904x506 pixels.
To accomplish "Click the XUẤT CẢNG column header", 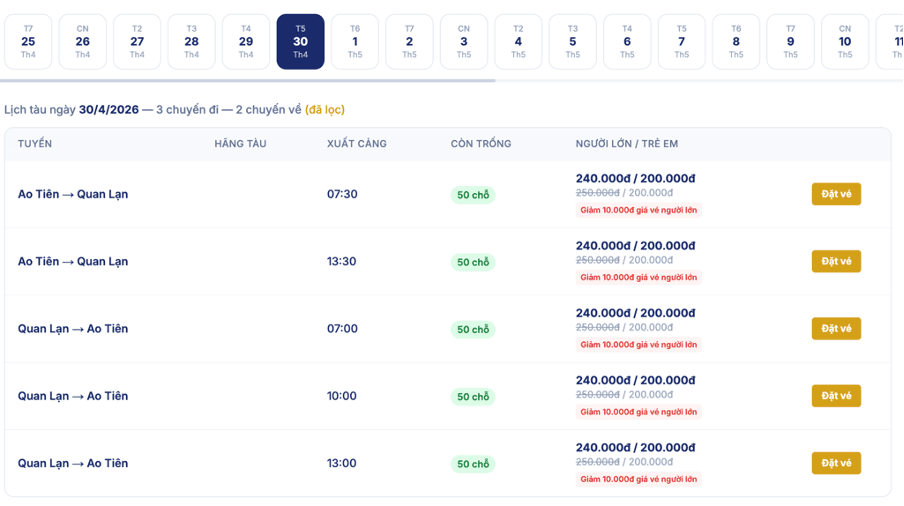I will [x=357, y=144].
